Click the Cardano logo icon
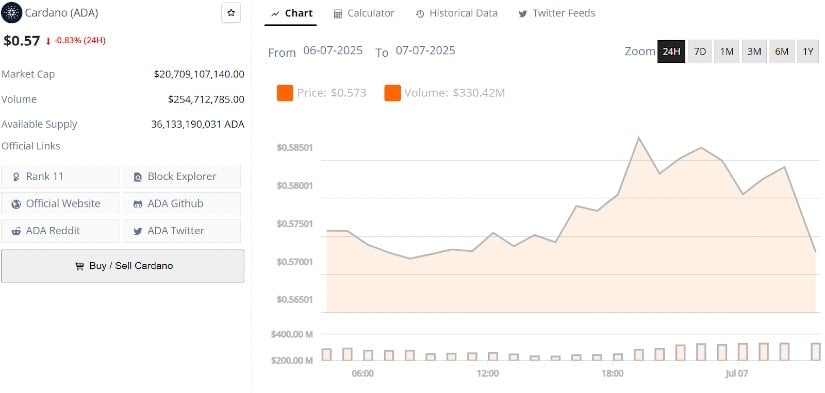825x393 pixels. [12, 13]
